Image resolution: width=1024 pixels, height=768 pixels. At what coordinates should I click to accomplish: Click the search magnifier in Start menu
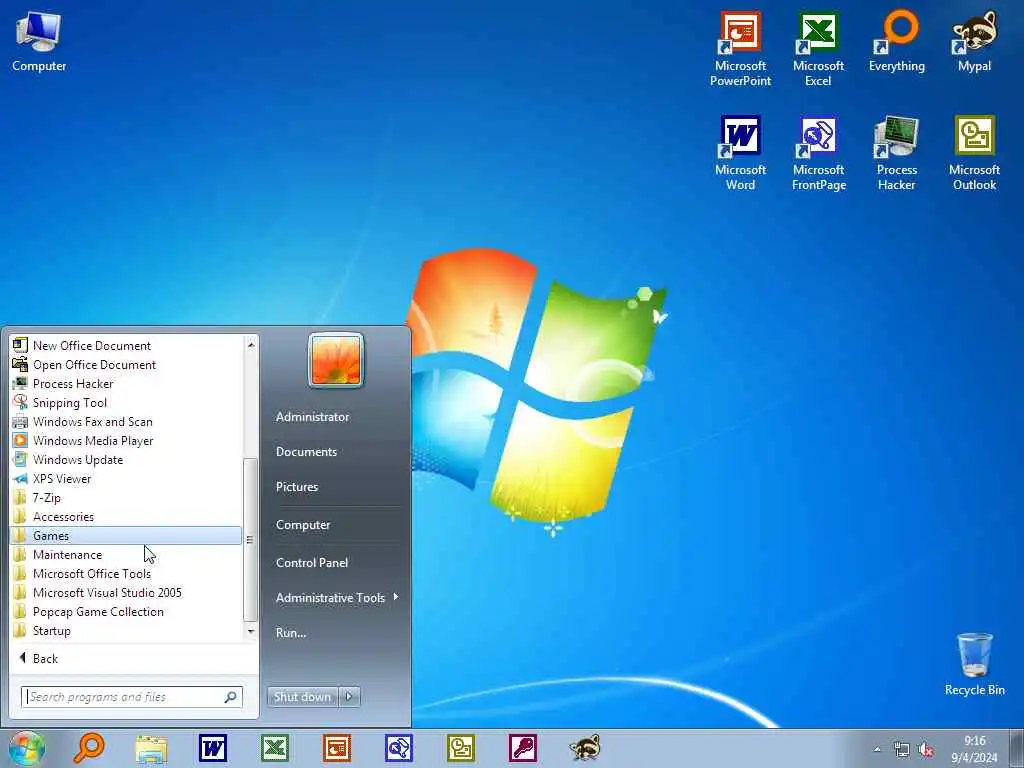tap(231, 697)
